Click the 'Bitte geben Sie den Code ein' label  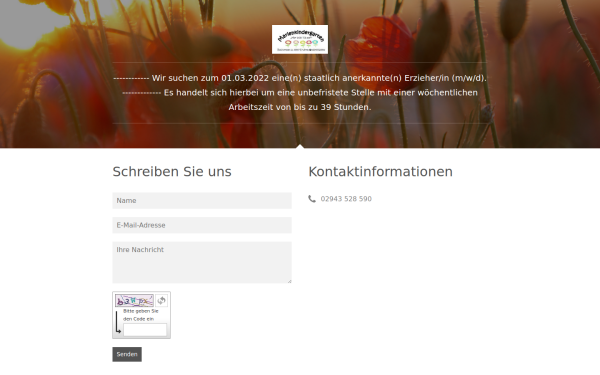140,315
